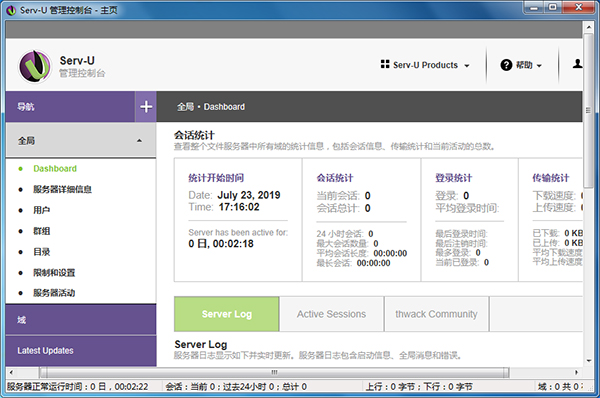
Task: Click the 上行 下行 status bar entry
Action: coord(419,387)
